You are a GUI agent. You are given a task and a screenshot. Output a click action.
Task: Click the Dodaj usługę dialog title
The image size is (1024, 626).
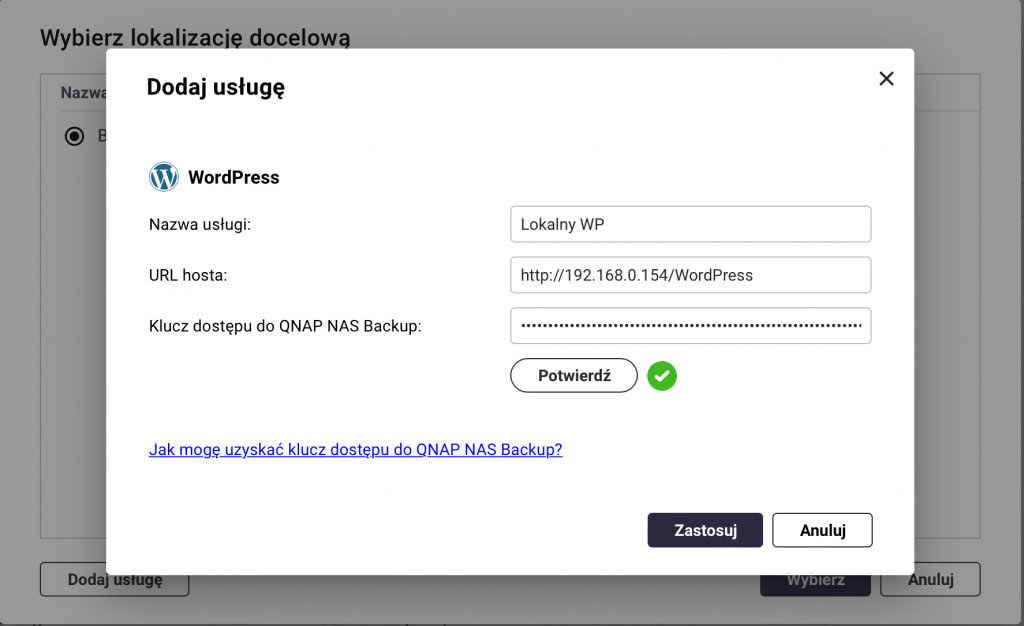(x=216, y=87)
